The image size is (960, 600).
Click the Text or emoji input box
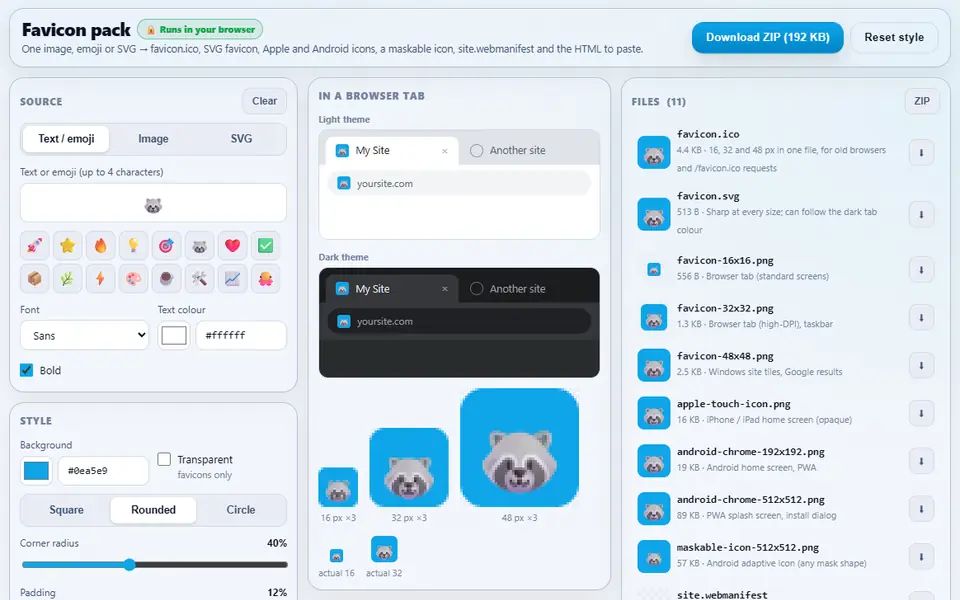tap(153, 203)
